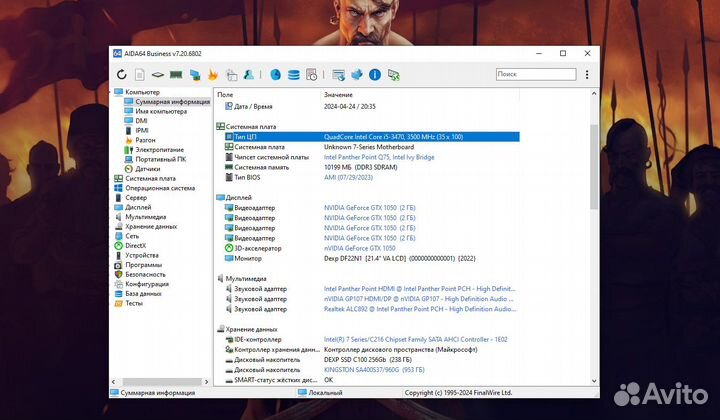Select Тесты tree item

134,303
